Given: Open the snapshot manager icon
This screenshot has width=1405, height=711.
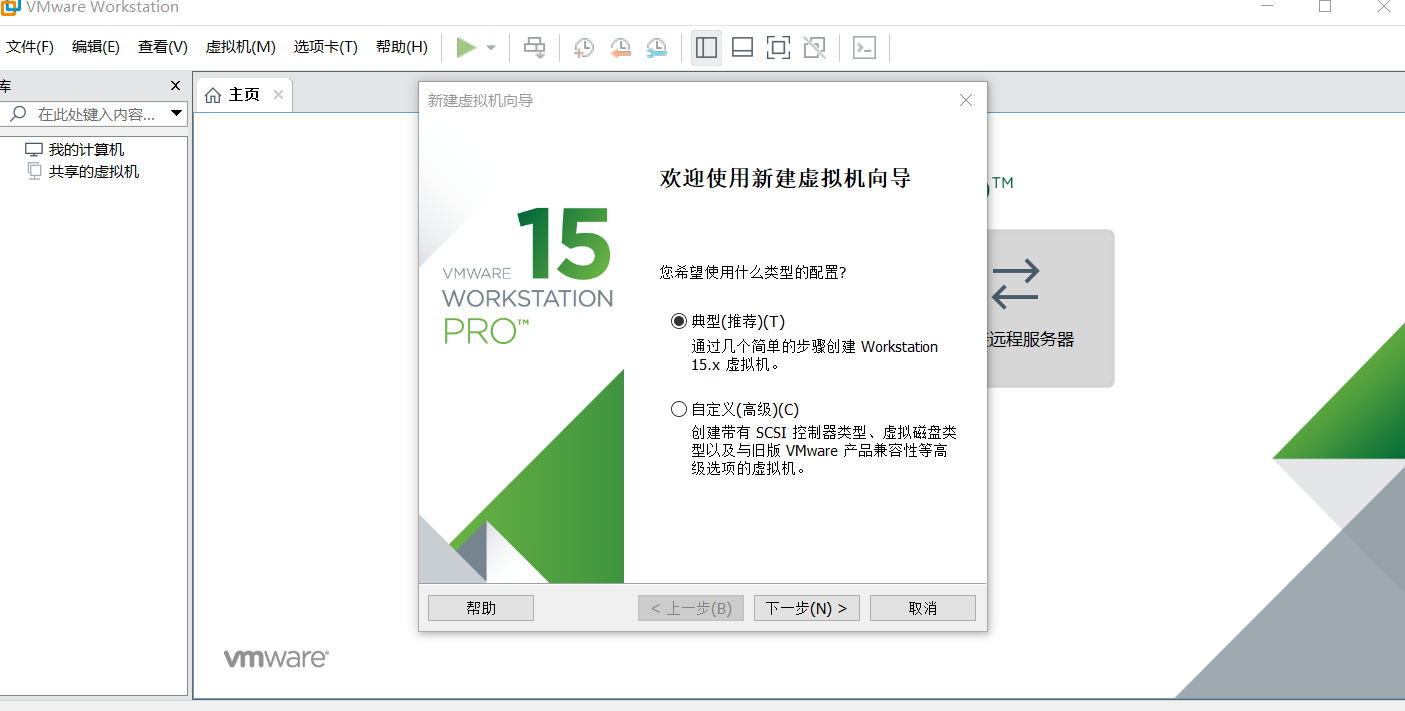Looking at the screenshot, I should pyautogui.click(x=657, y=47).
